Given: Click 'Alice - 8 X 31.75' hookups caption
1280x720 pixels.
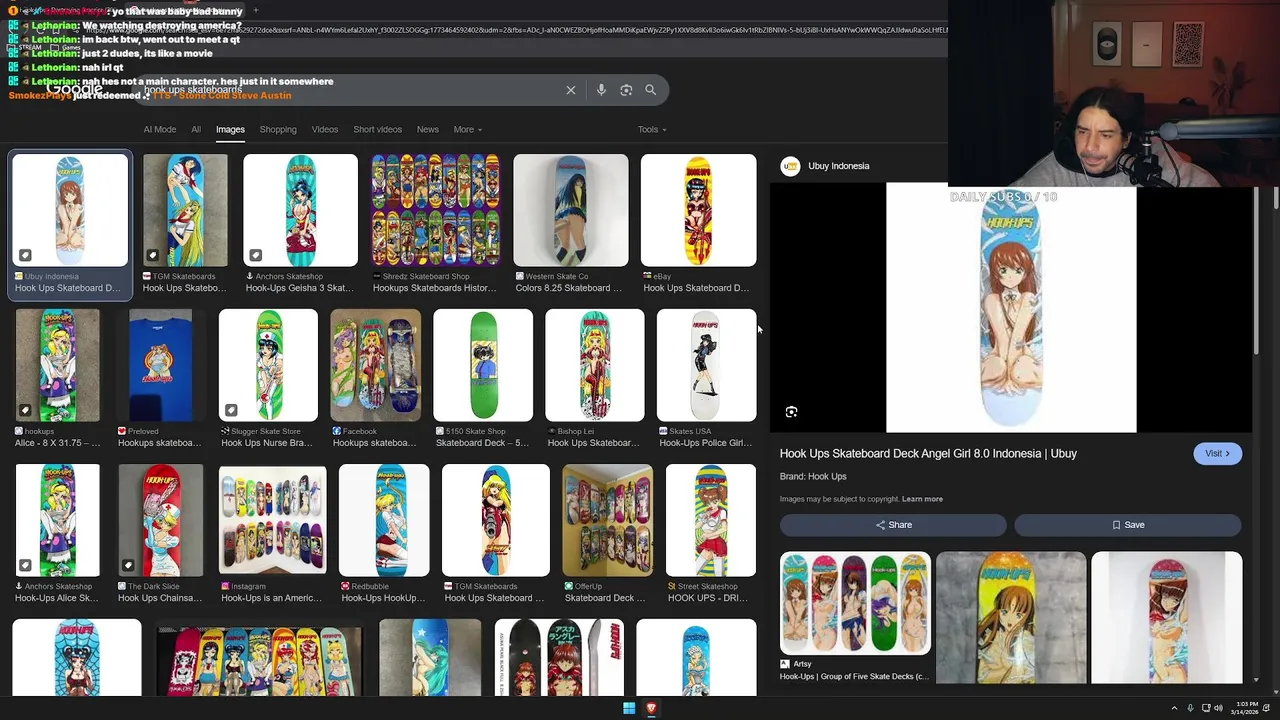Looking at the screenshot, I should click(x=57, y=443).
